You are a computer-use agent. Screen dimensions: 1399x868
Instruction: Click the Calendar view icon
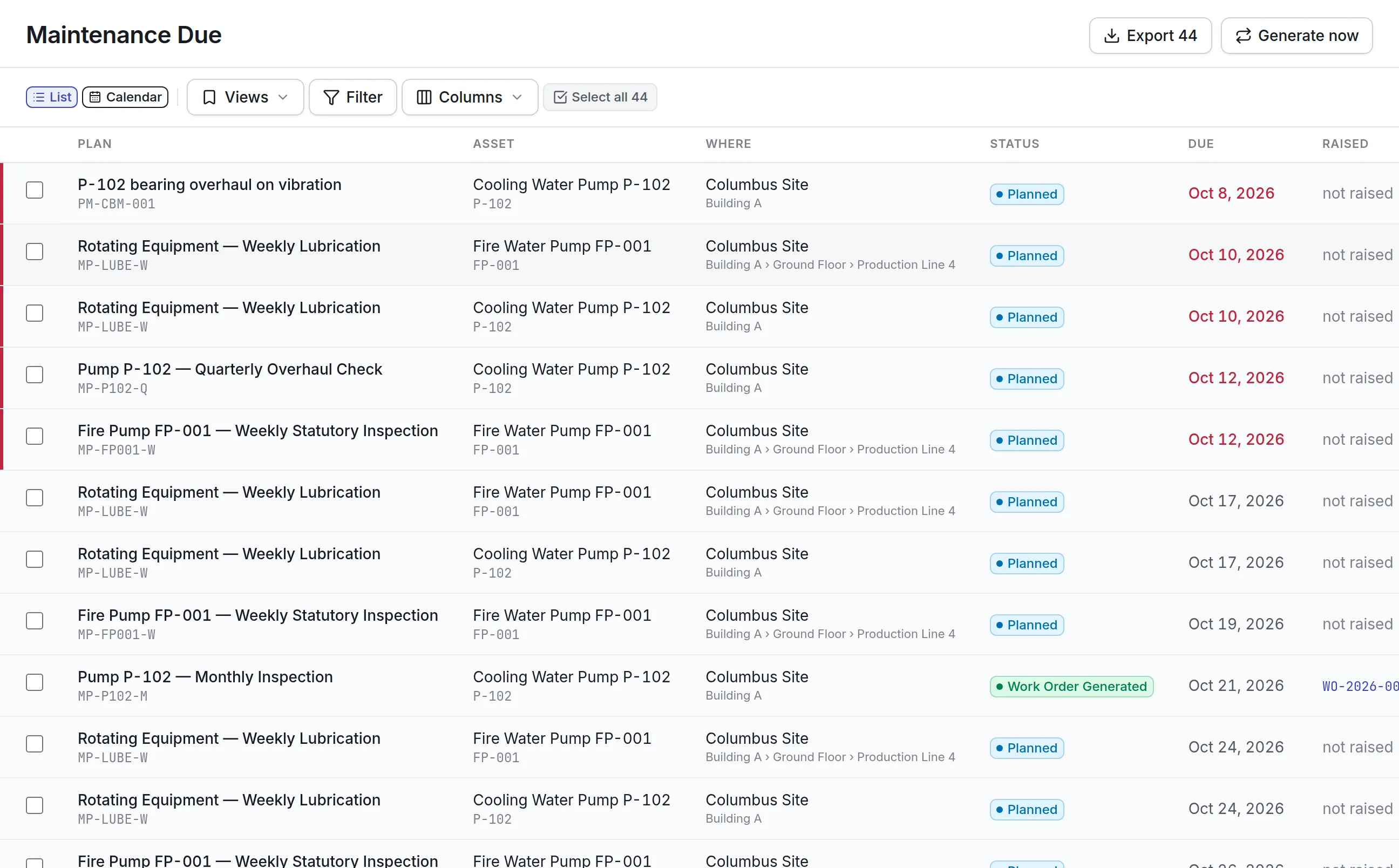94,97
